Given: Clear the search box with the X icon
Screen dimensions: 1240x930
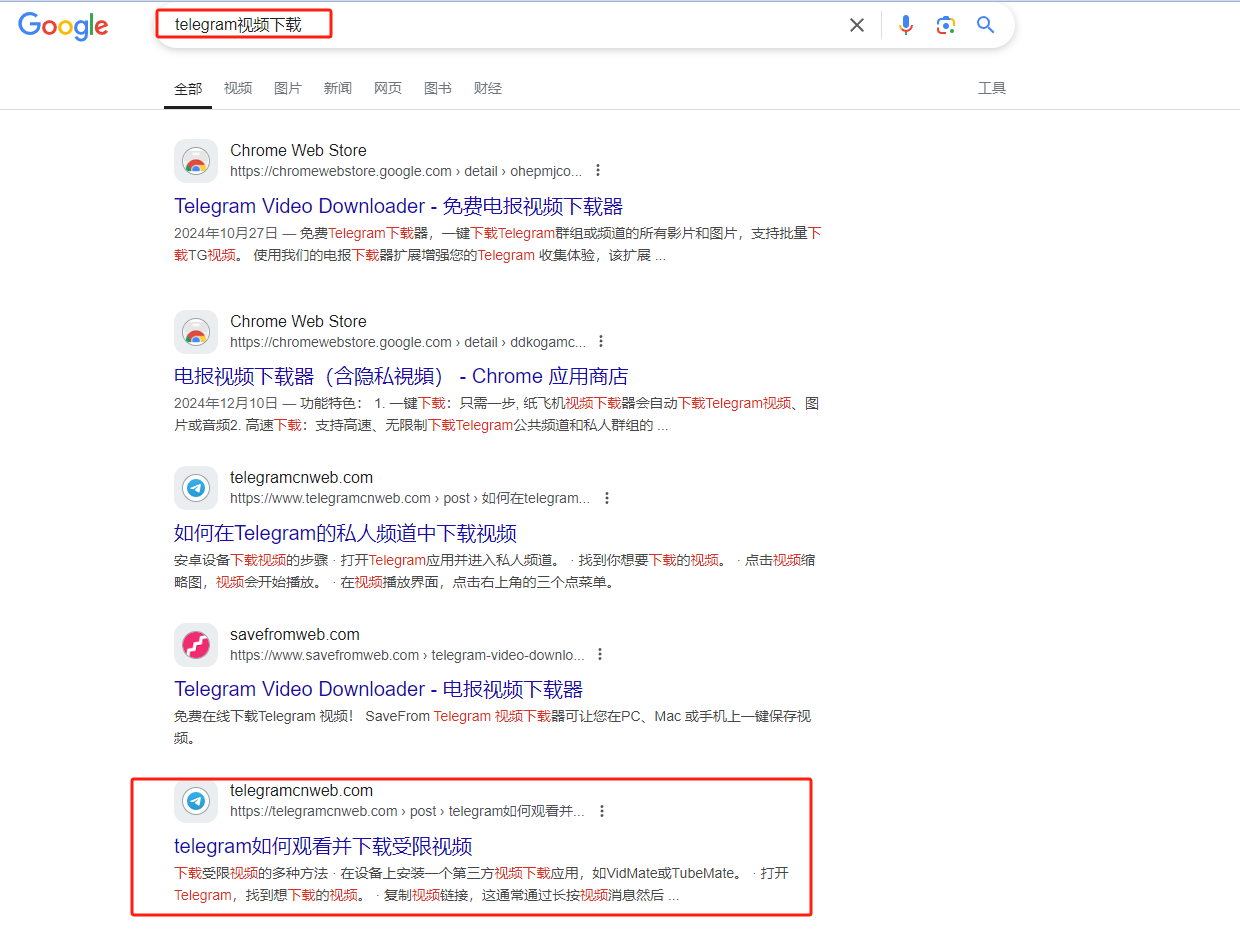Looking at the screenshot, I should coord(857,25).
